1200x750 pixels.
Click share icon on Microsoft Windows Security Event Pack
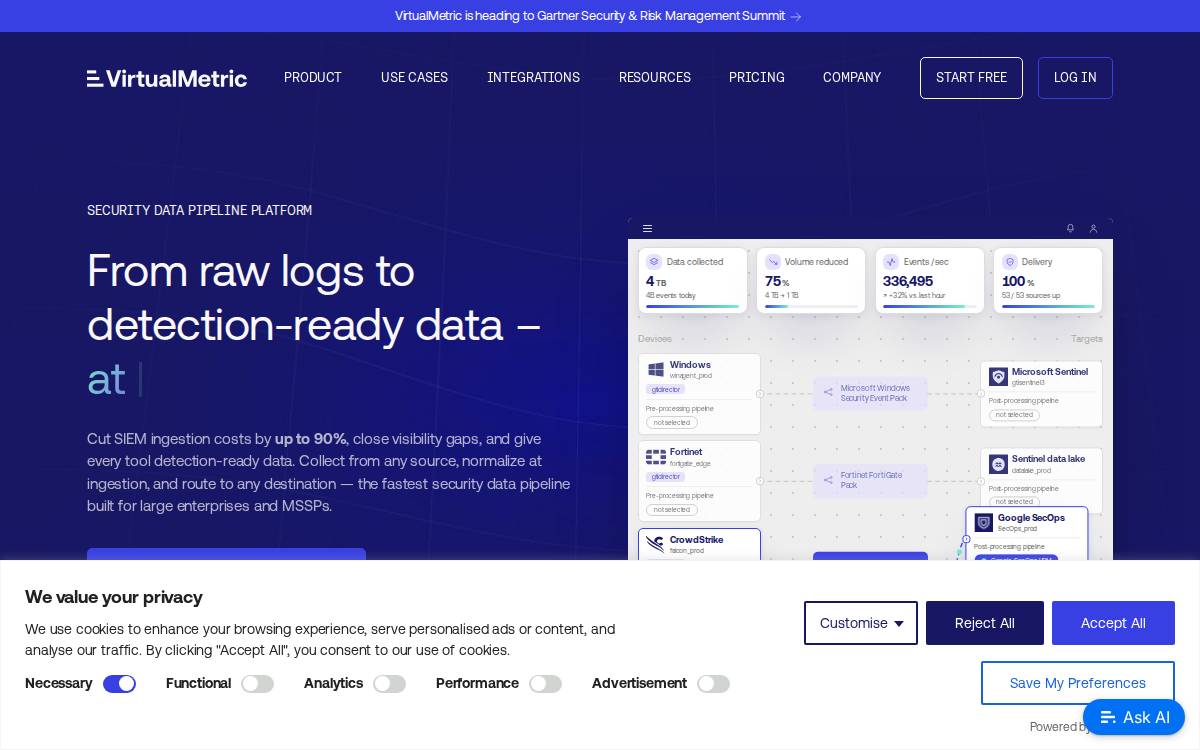[828, 392]
